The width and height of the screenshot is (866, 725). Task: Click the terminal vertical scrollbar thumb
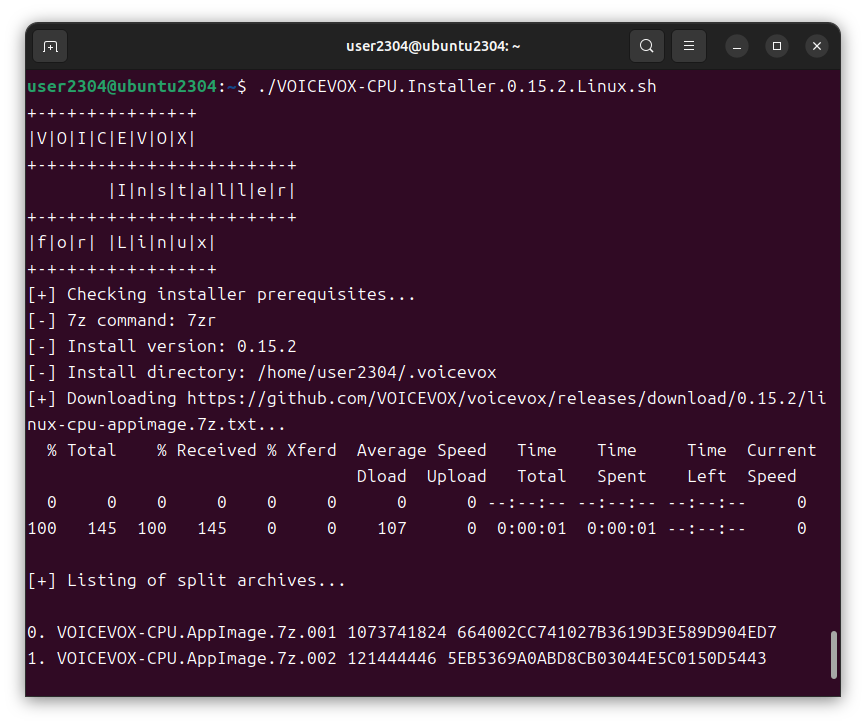833,655
